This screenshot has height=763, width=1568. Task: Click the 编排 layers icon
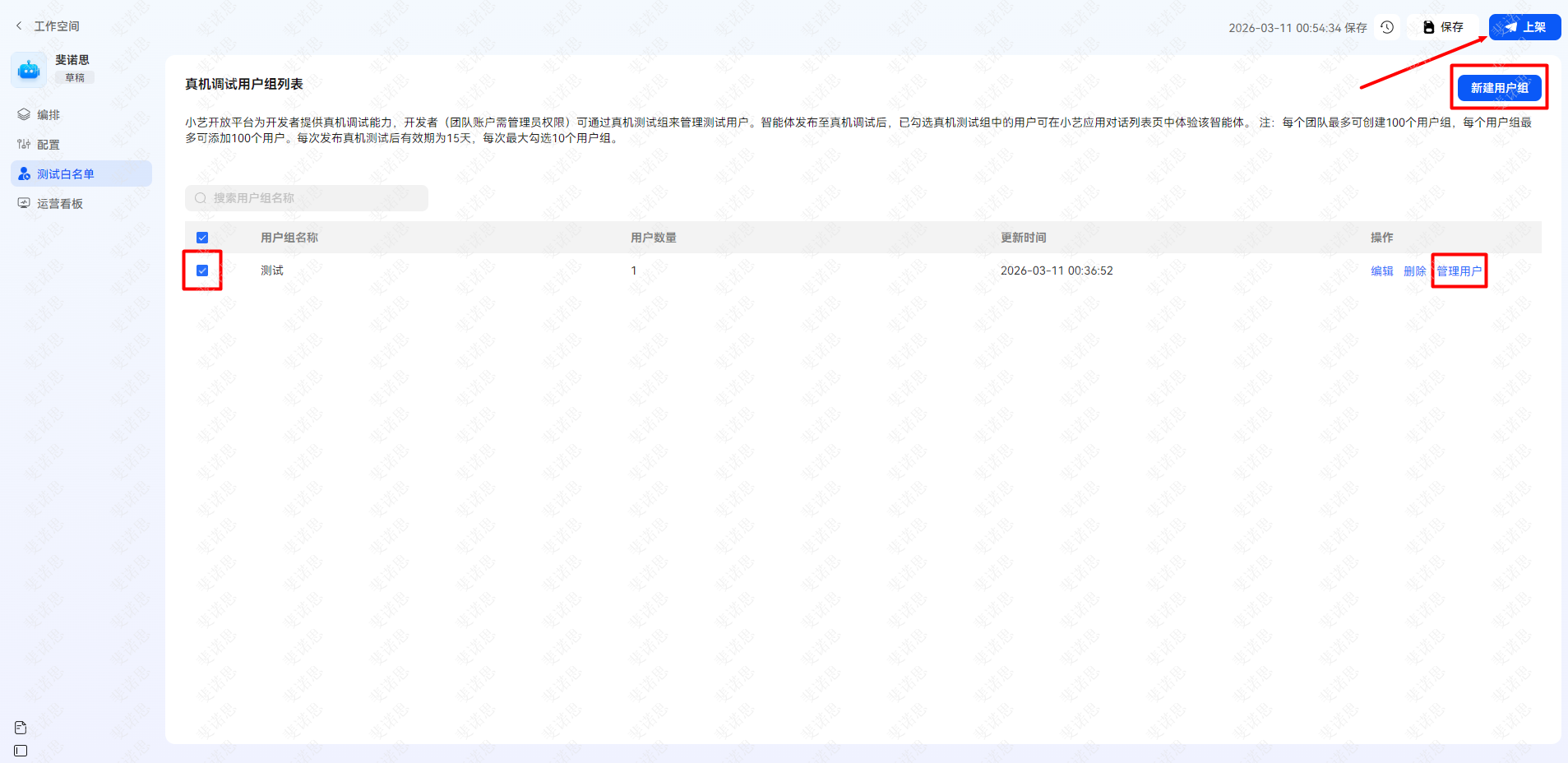point(24,114)
